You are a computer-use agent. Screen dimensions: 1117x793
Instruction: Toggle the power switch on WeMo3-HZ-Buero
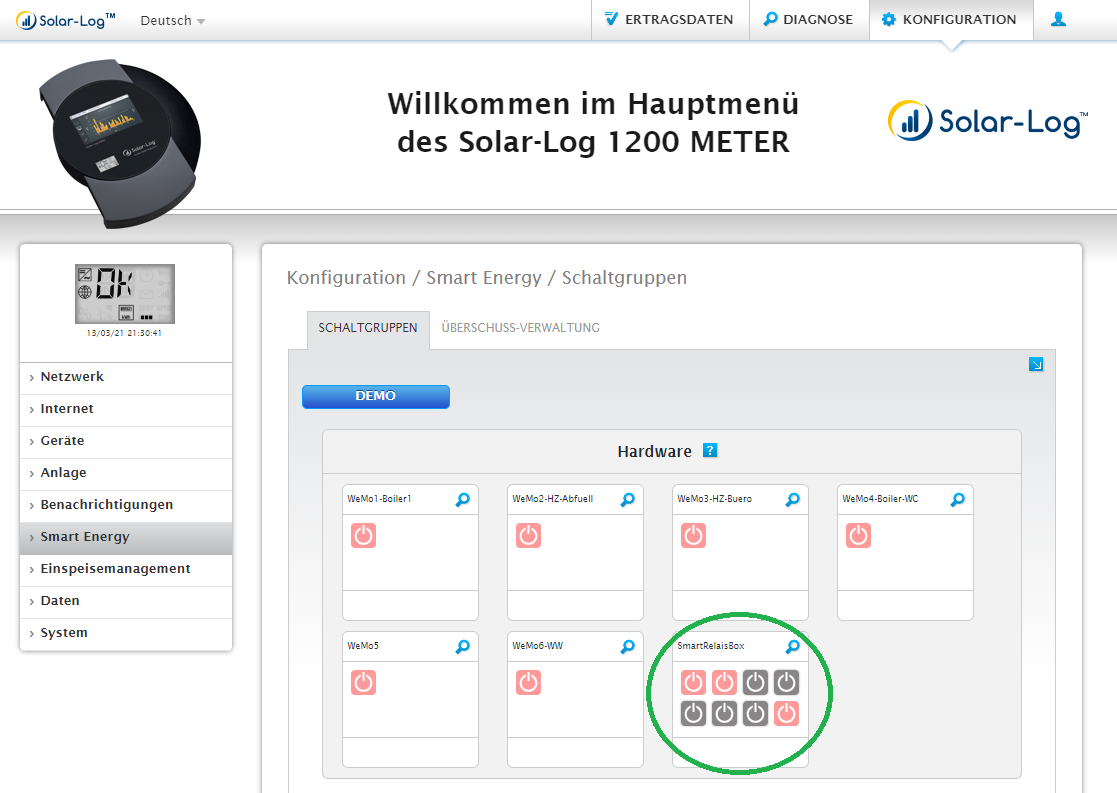692,536
